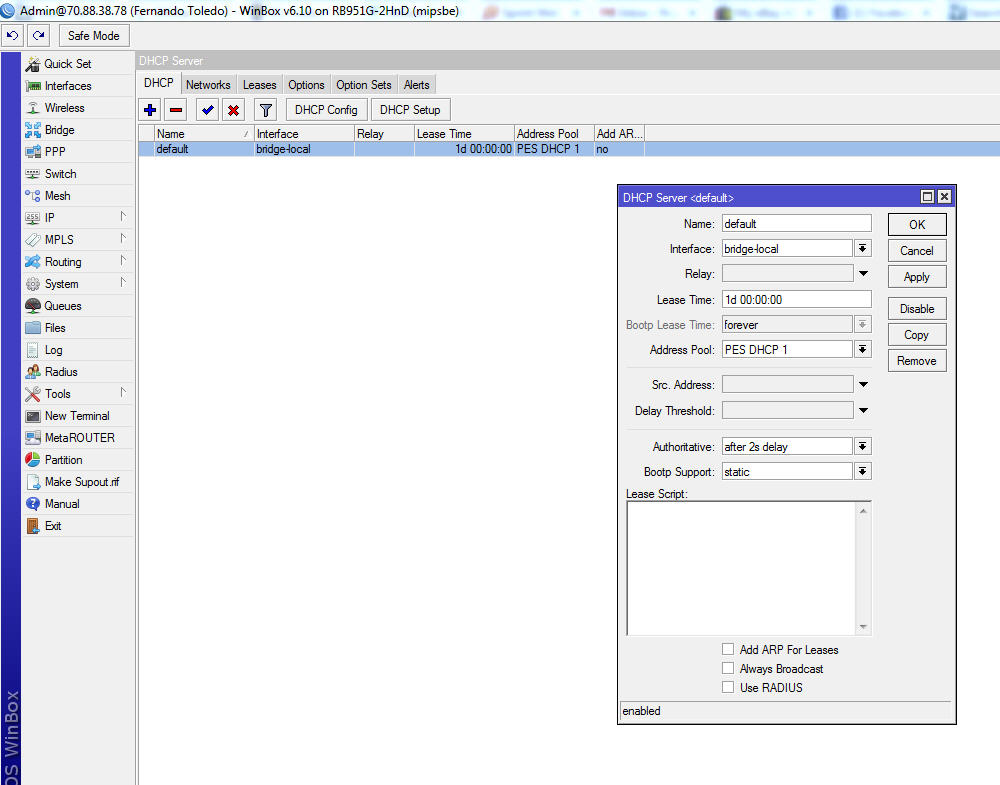Image resolution: width=1000 pixels, height=785 pixels.
Task: Click the Disable button in dialog
Action: (917, 309)
